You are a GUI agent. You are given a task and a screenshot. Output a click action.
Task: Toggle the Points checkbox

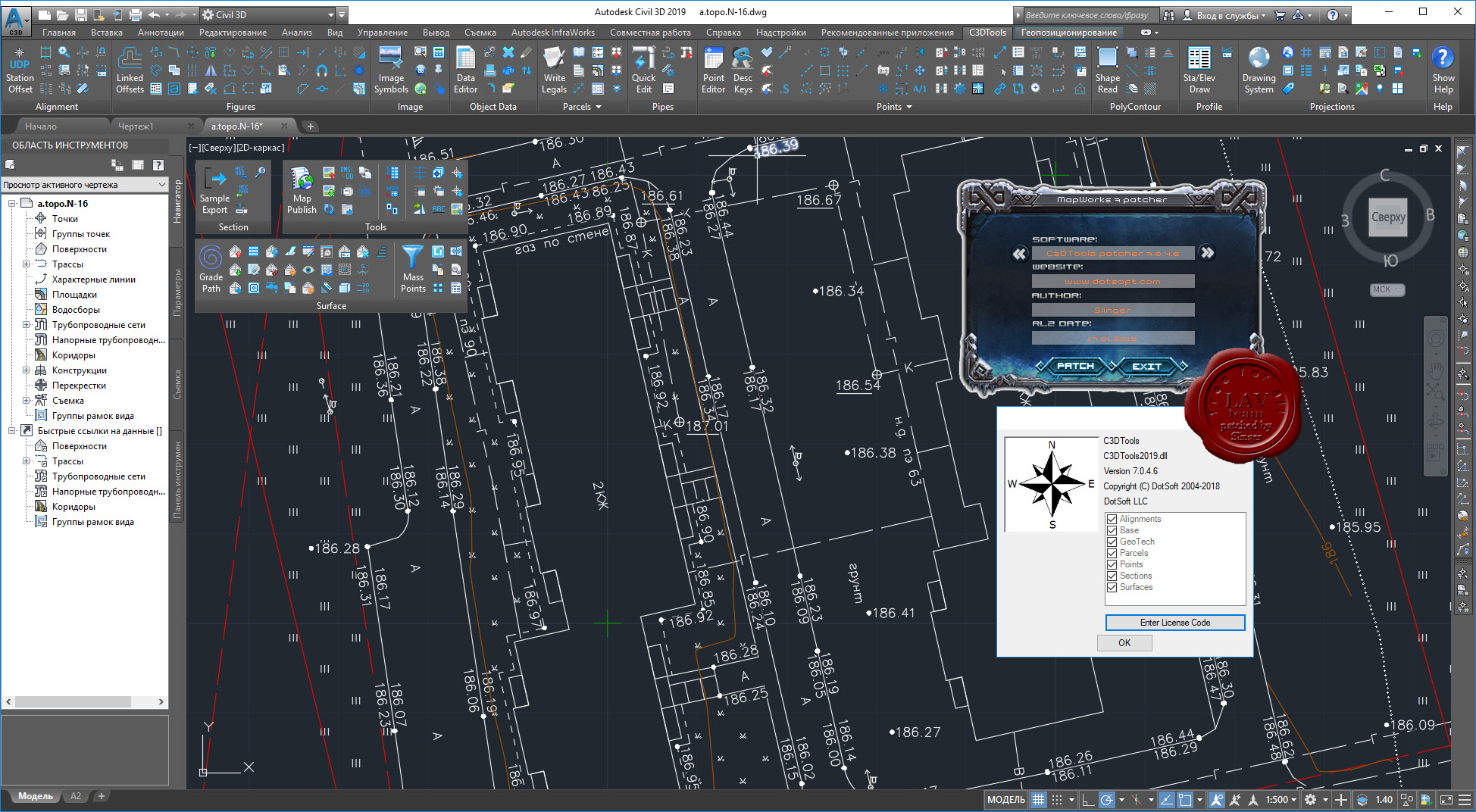1112,564
